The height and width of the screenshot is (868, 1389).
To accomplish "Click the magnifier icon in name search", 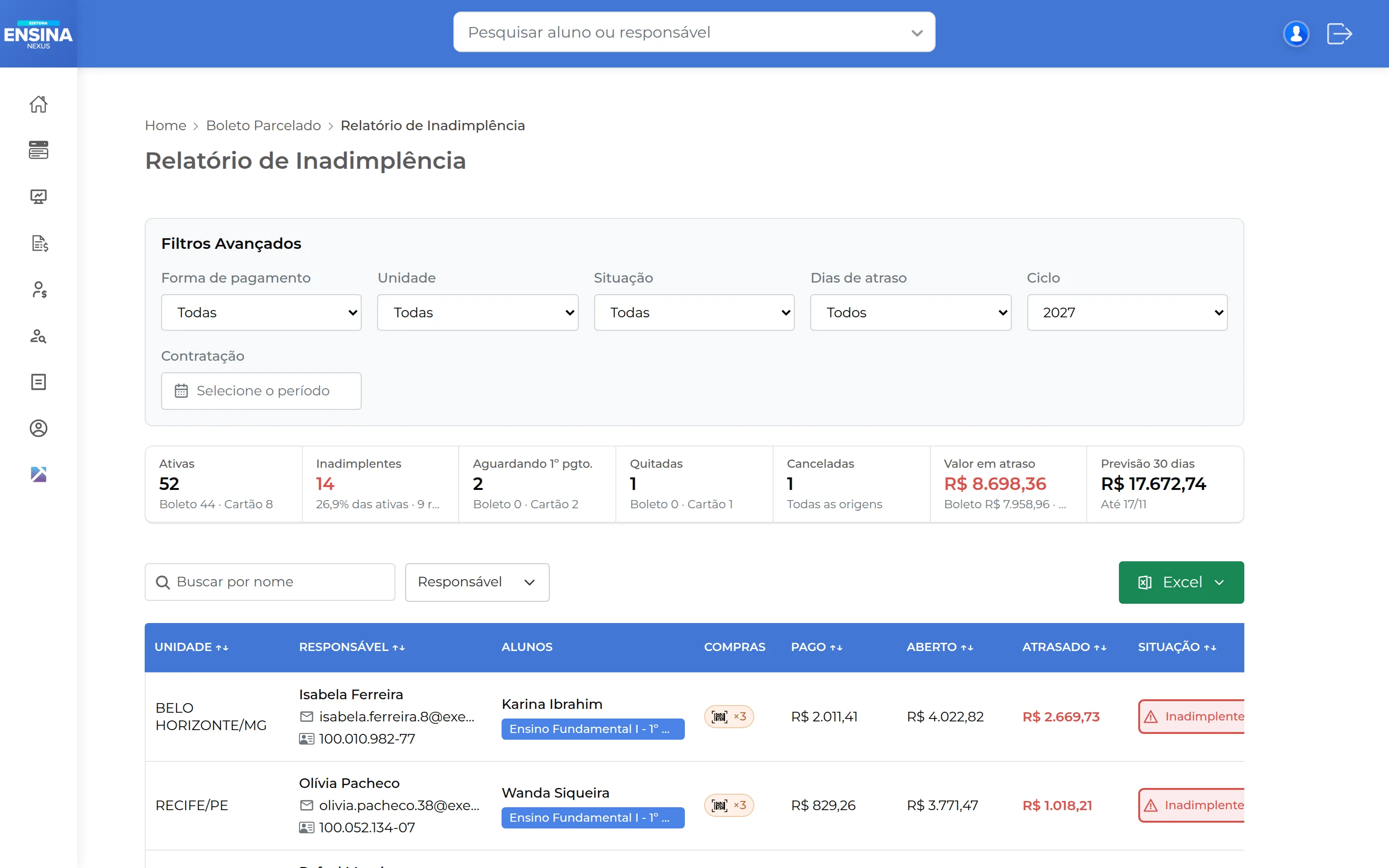I will 163,582.
